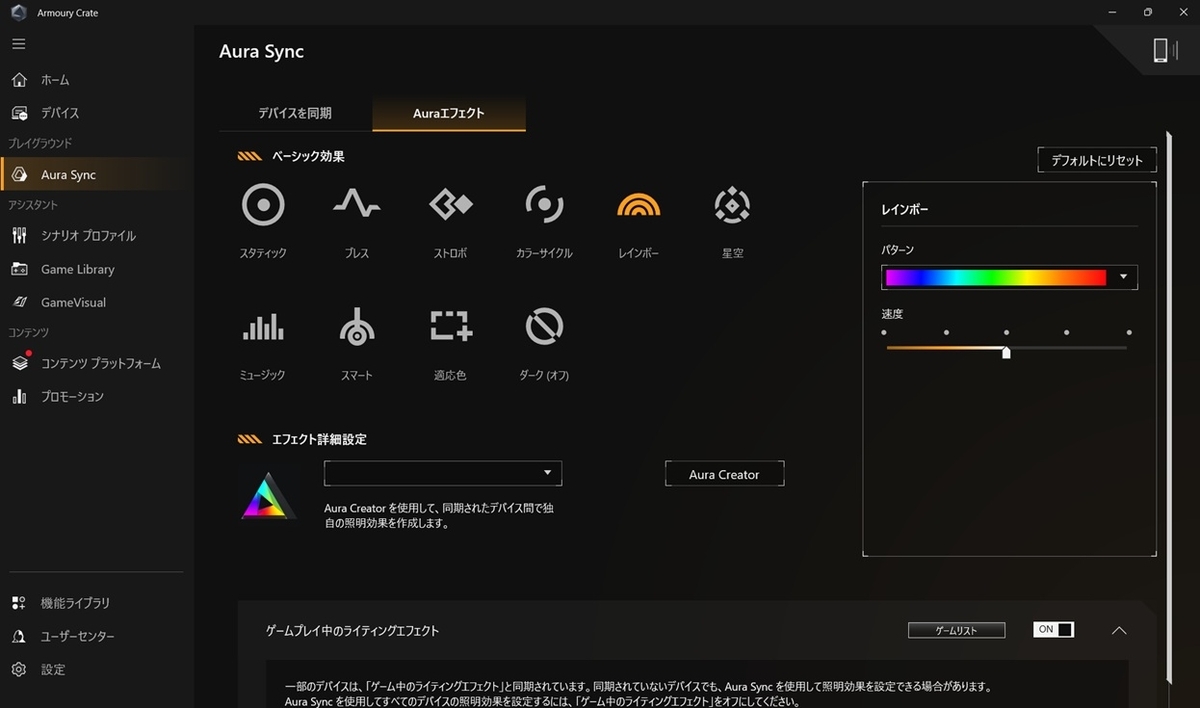Open 機能ライブラリ in sidebar
Viewport: 1200px width, 708px height.
pos(97,603)
